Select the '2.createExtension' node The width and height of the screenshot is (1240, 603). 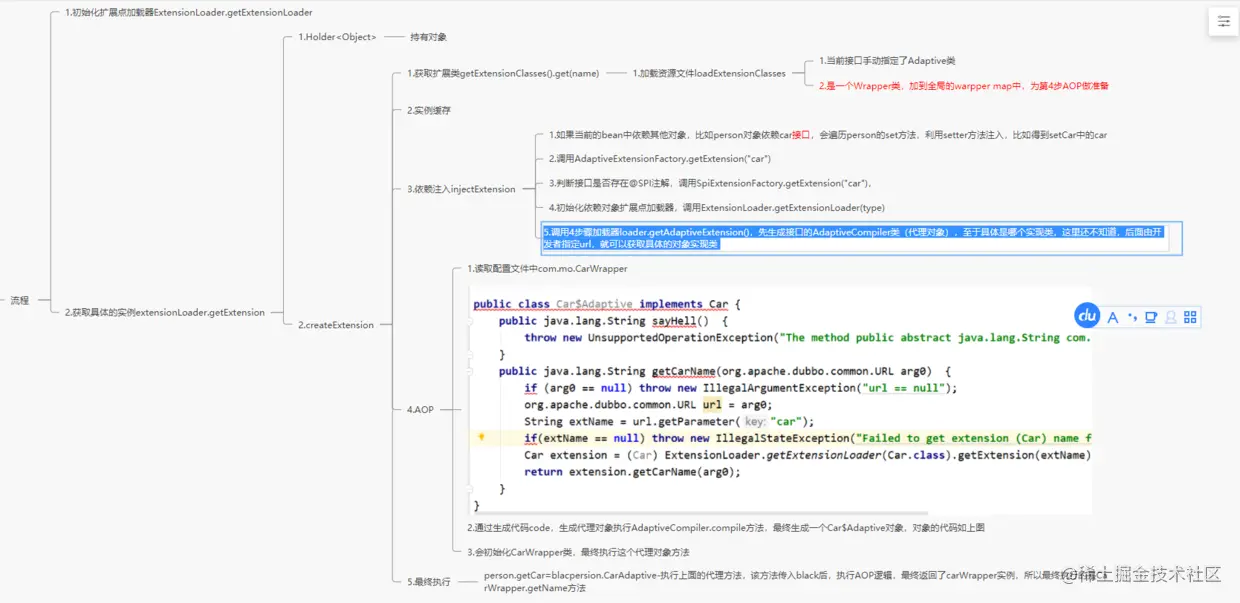point(336,325)
